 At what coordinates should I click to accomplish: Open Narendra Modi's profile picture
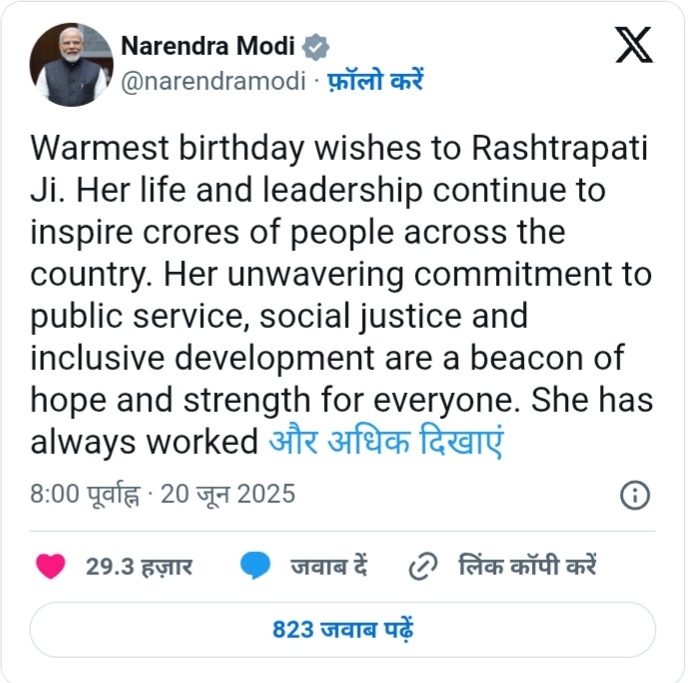[71, 65]
